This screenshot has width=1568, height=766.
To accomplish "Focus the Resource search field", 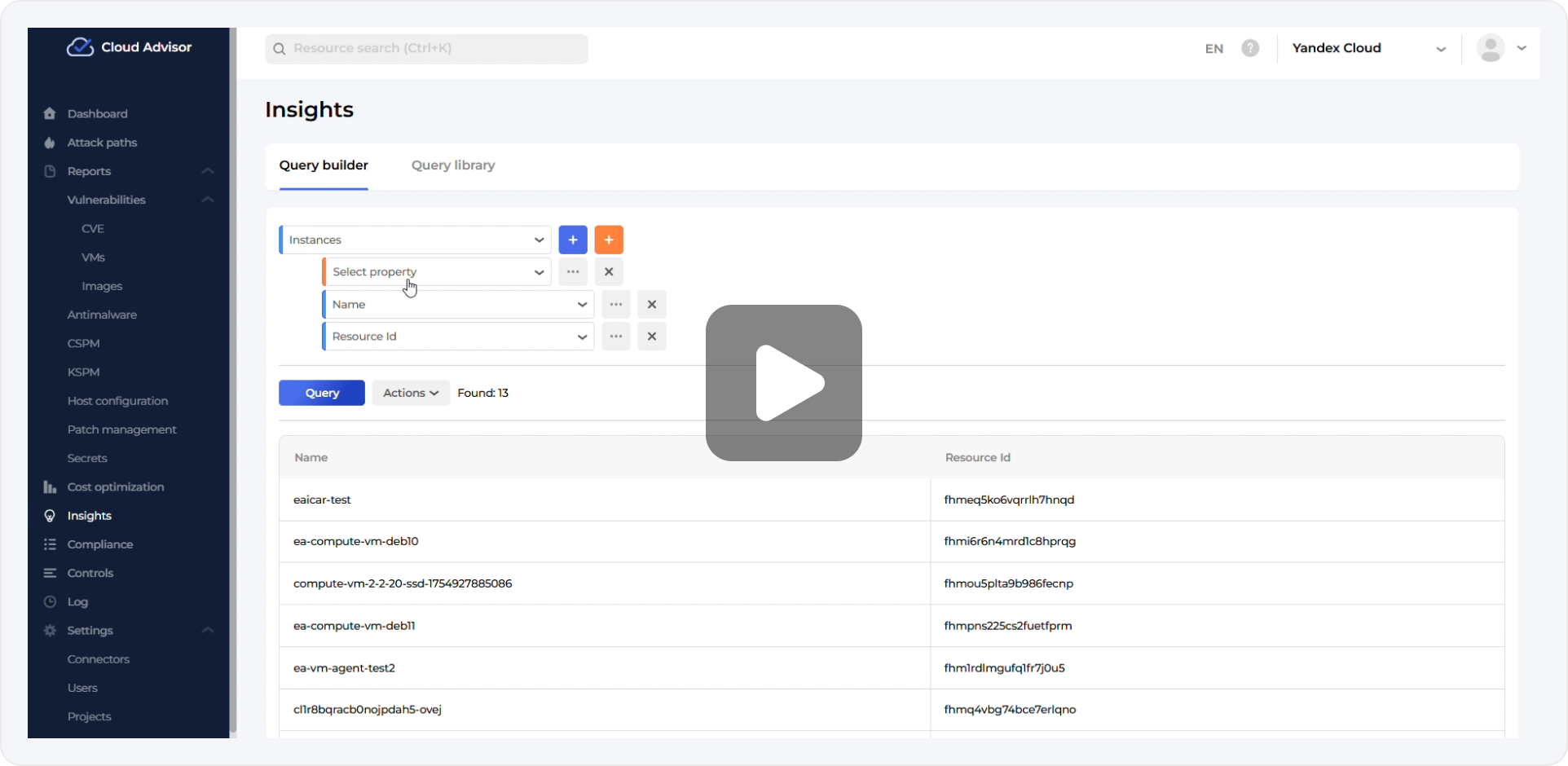I will click(426, 49).
